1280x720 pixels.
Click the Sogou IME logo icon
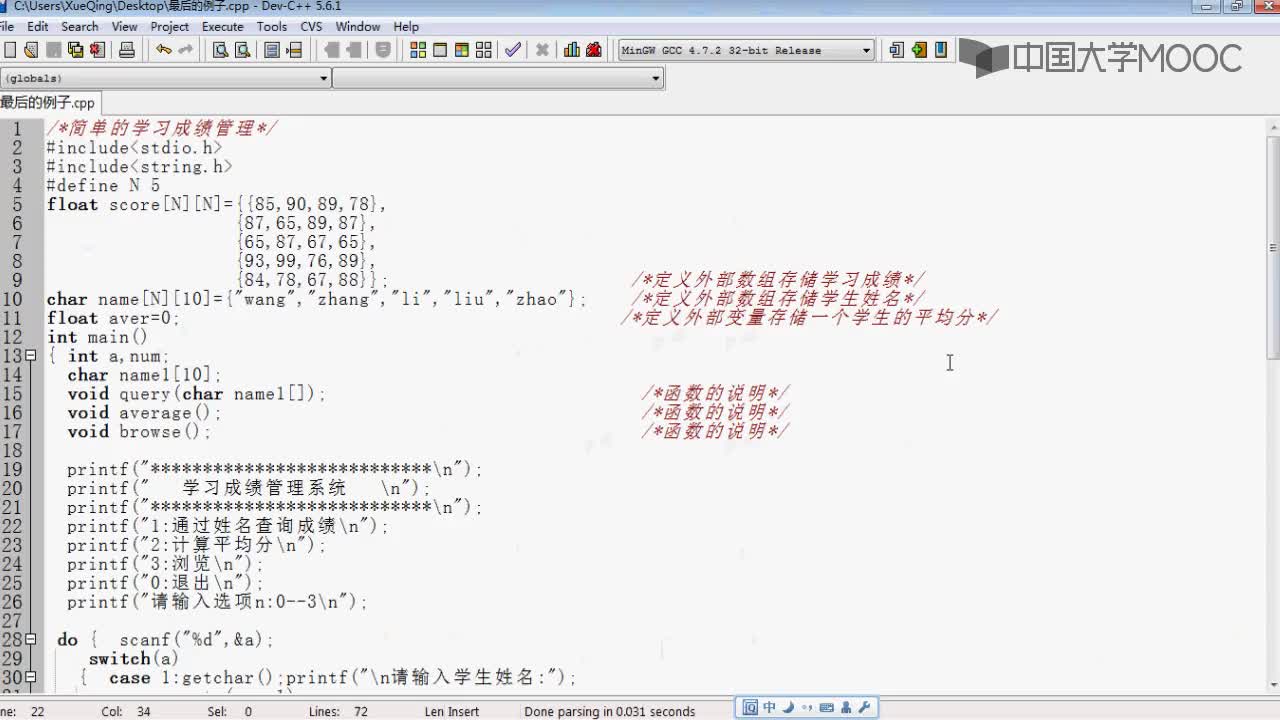pyautogui.click(x=751, y=708)
